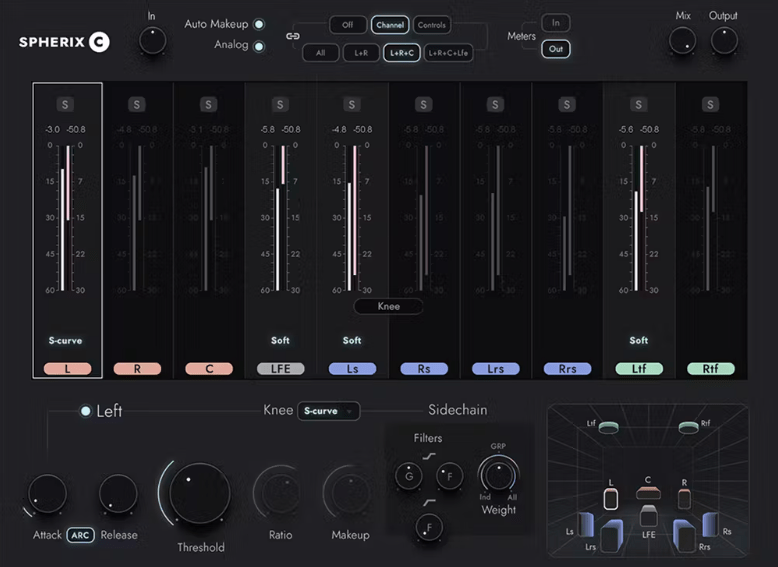Select the Channel link mode
Viewport: 778px width, 567px height.
point(389,24)
